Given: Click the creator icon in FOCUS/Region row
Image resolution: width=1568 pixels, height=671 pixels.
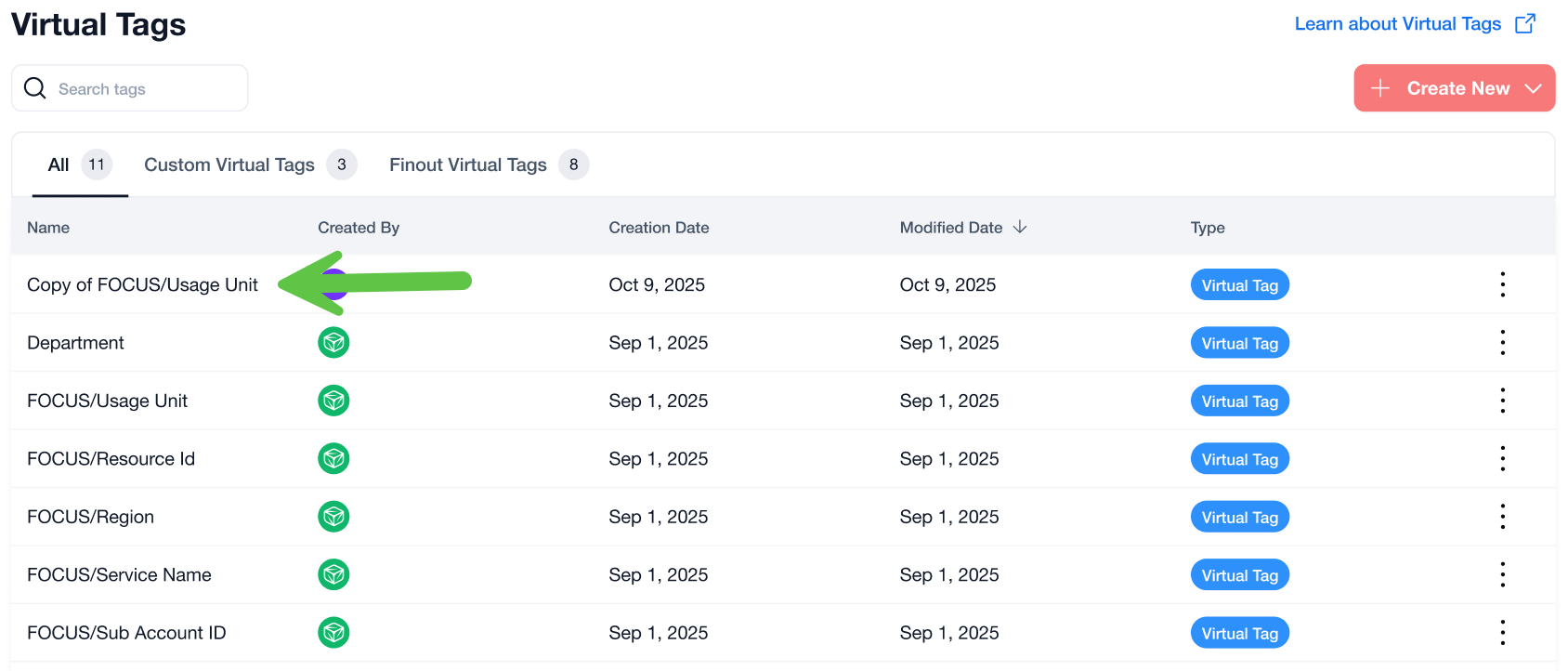Looking at the screenshot, I should (333, 517).
